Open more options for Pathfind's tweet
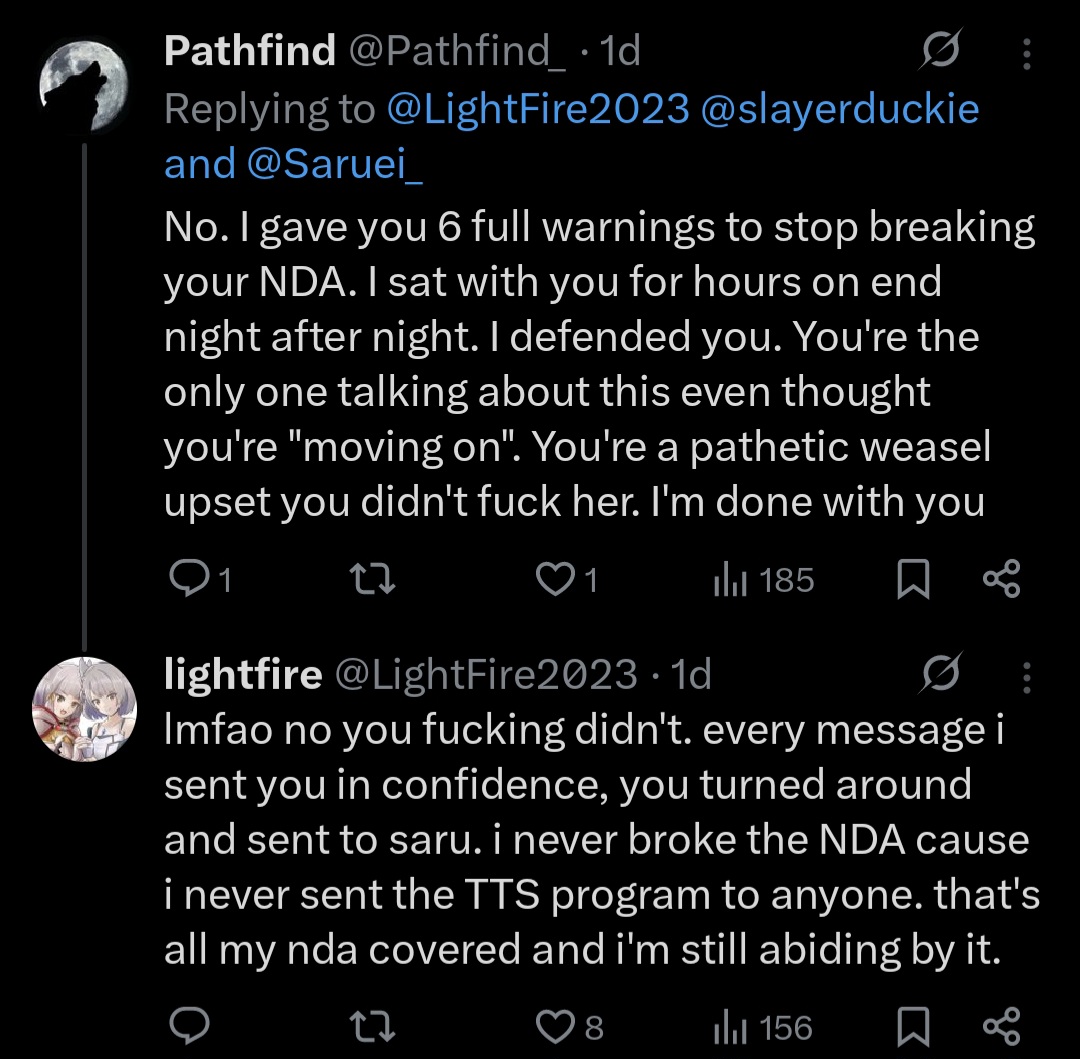This screenshot has width=1080, height=1059. pyautogui.click(x=1026, y=50)
